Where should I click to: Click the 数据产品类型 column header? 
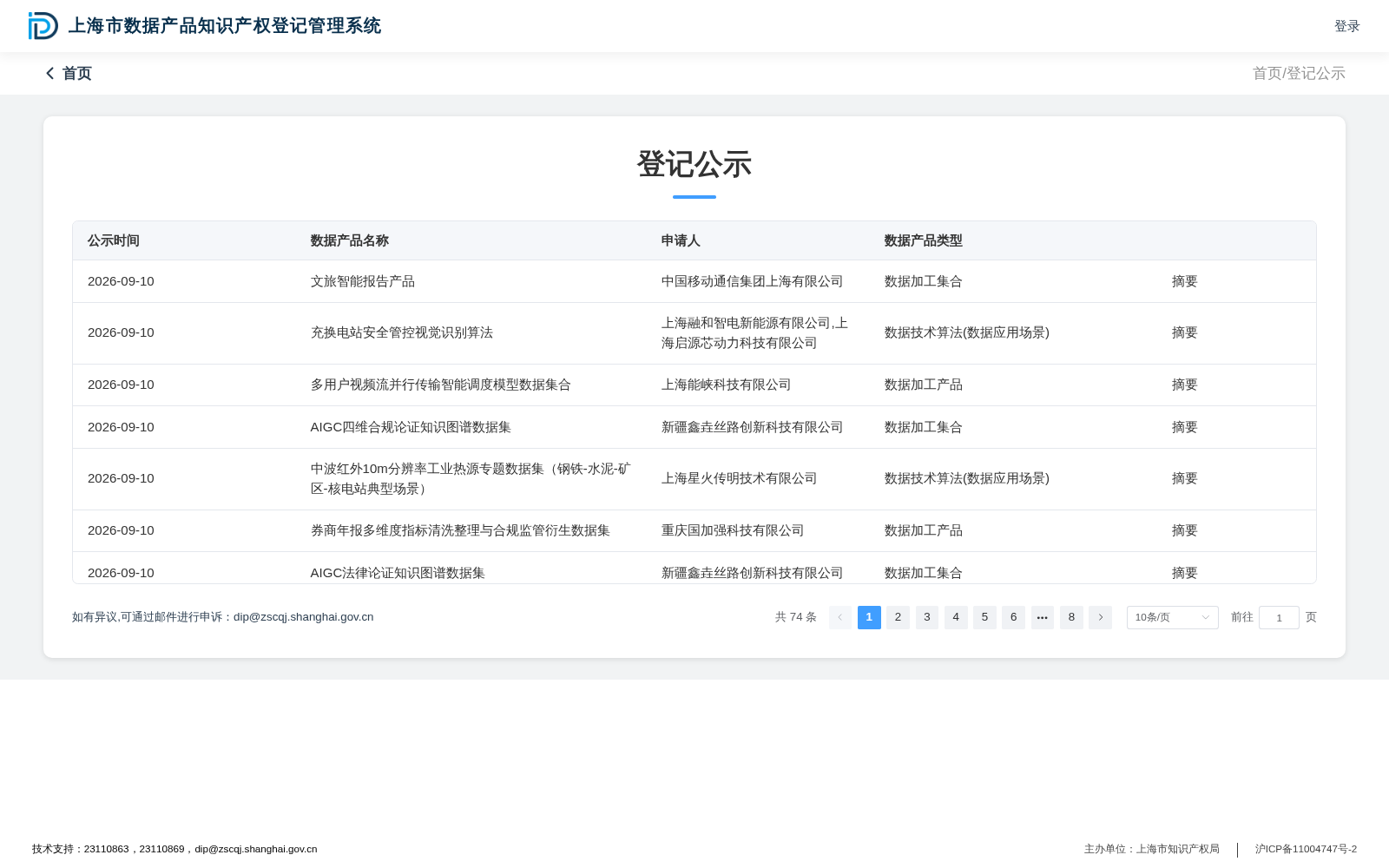click(x=923, y=240)
